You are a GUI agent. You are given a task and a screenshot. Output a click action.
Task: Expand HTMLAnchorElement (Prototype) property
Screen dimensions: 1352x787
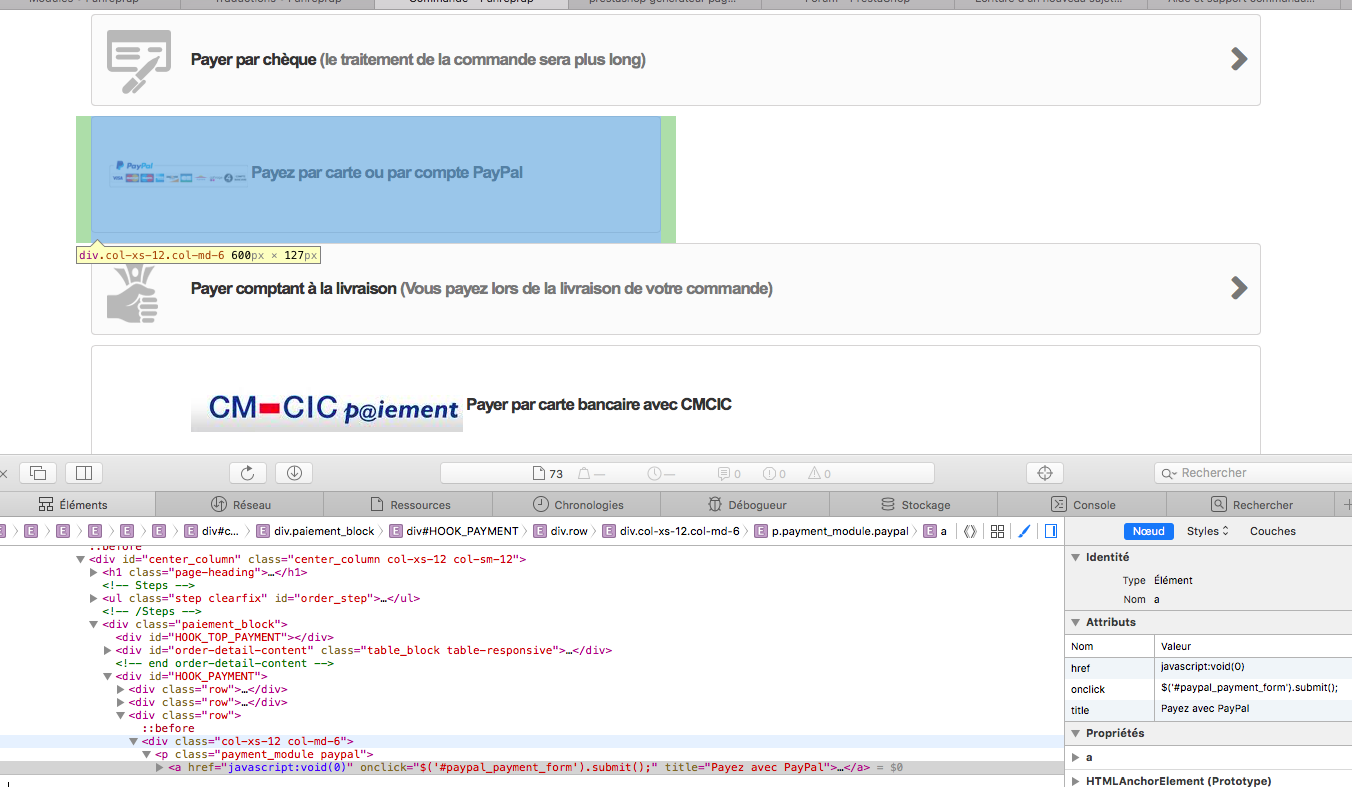coord(1076,781)
